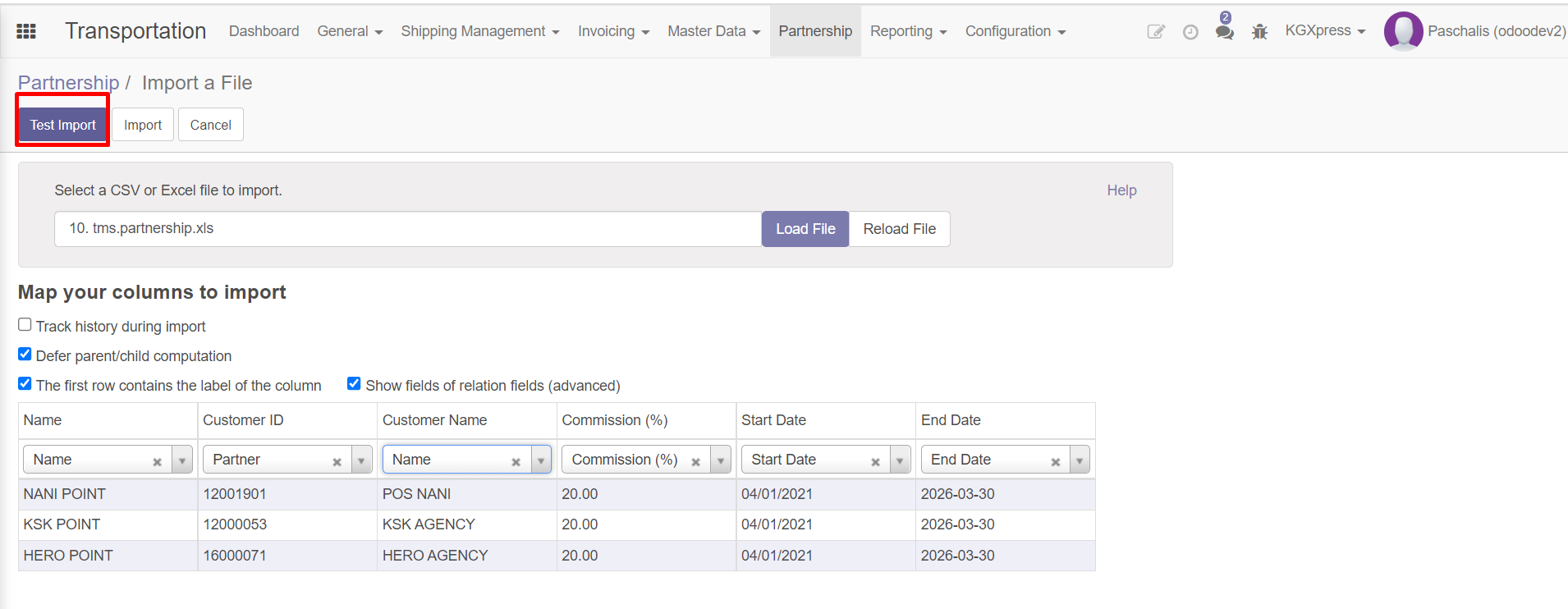This screenshot has height=609, width=1568.
Task: Clear the End Date mapping
Action: pyautogui.click(x=1056, y=462)
